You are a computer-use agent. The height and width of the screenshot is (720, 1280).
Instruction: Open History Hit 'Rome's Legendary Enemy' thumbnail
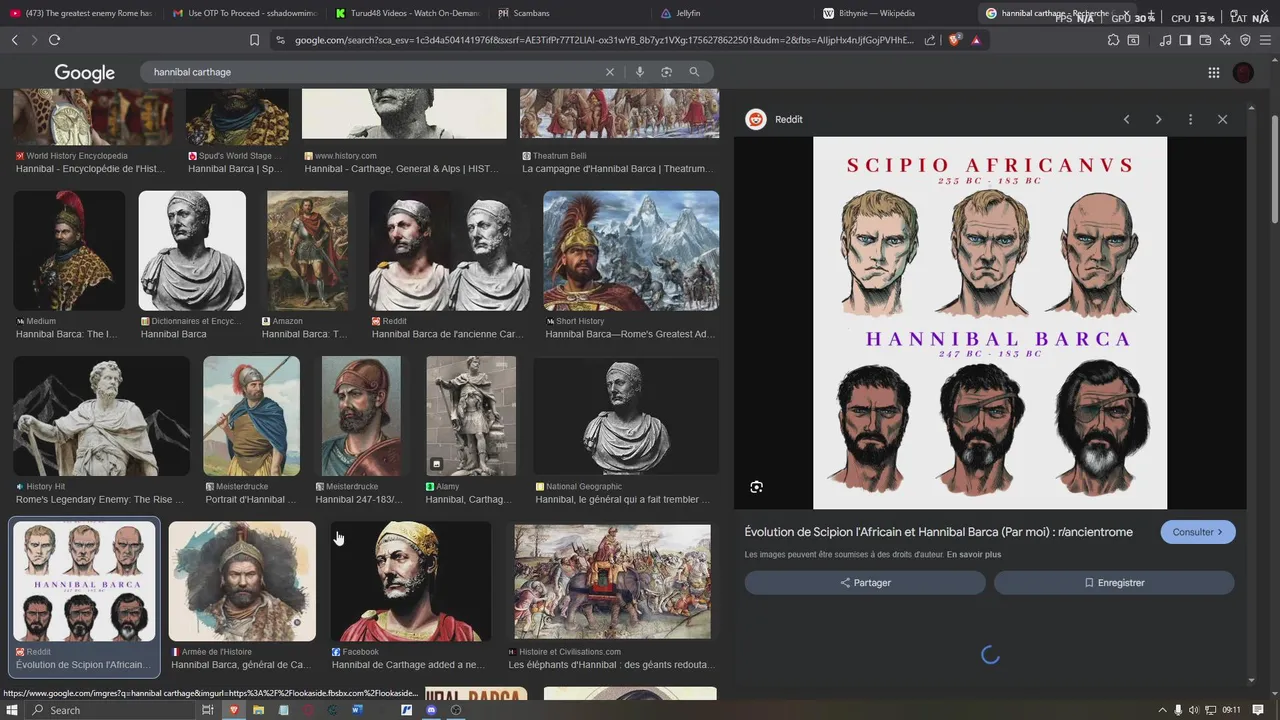point(101,416)
